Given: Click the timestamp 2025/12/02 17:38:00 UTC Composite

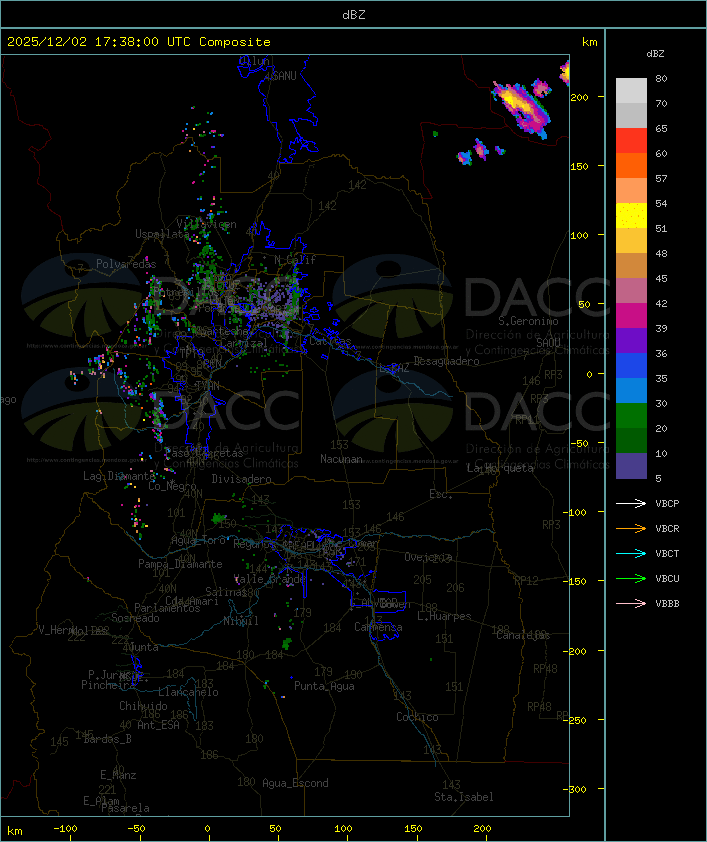Looking at the screenshot, I should (139, 41).
